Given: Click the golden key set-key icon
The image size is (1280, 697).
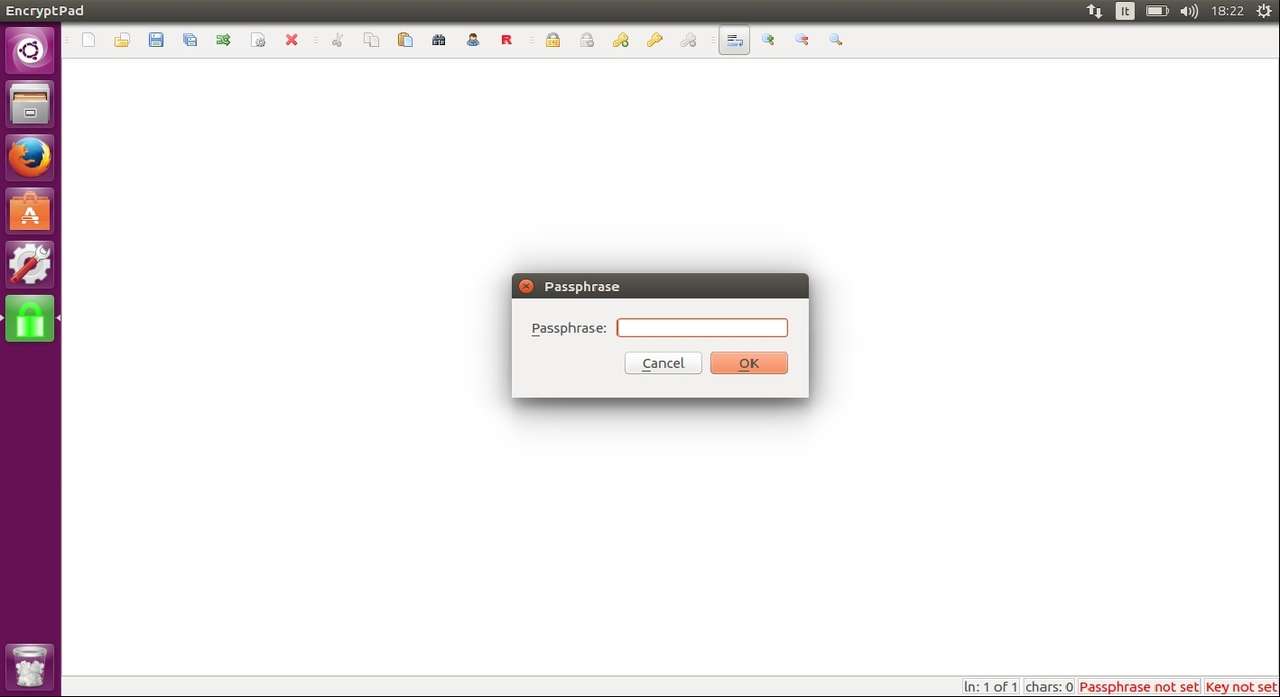Looking at the screenshot, I should (x=655, y=40).
